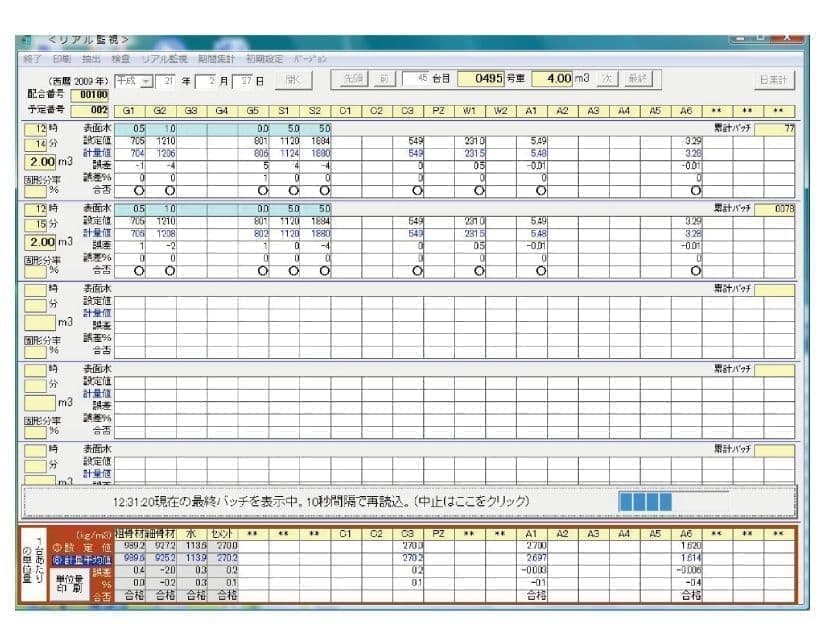The image size is (825, 641).
Task: Click the year input field showing 21
Action: click(x=167, y=80)
